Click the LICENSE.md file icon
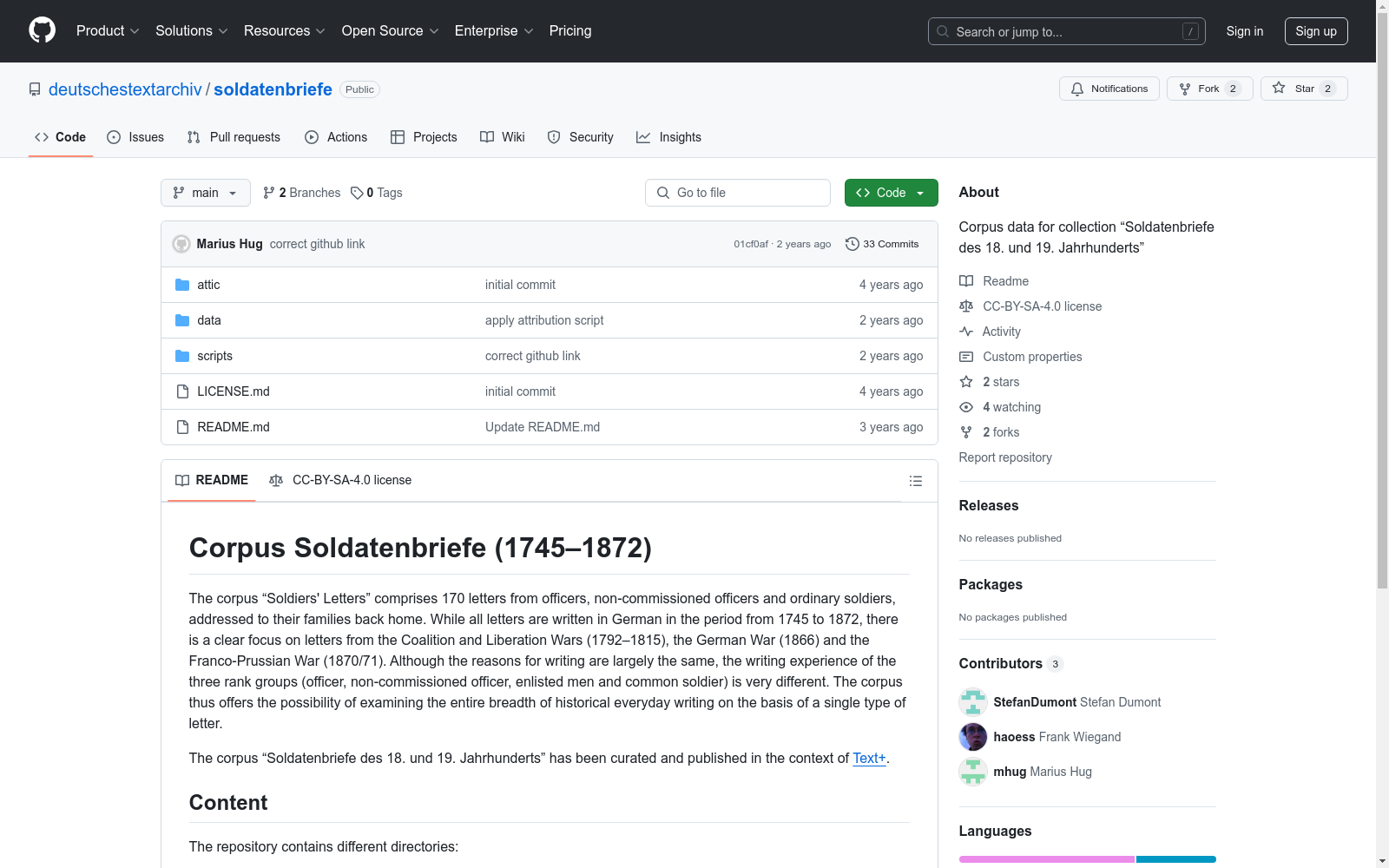This screenshot has height=868, width=1389. point(182,391)
